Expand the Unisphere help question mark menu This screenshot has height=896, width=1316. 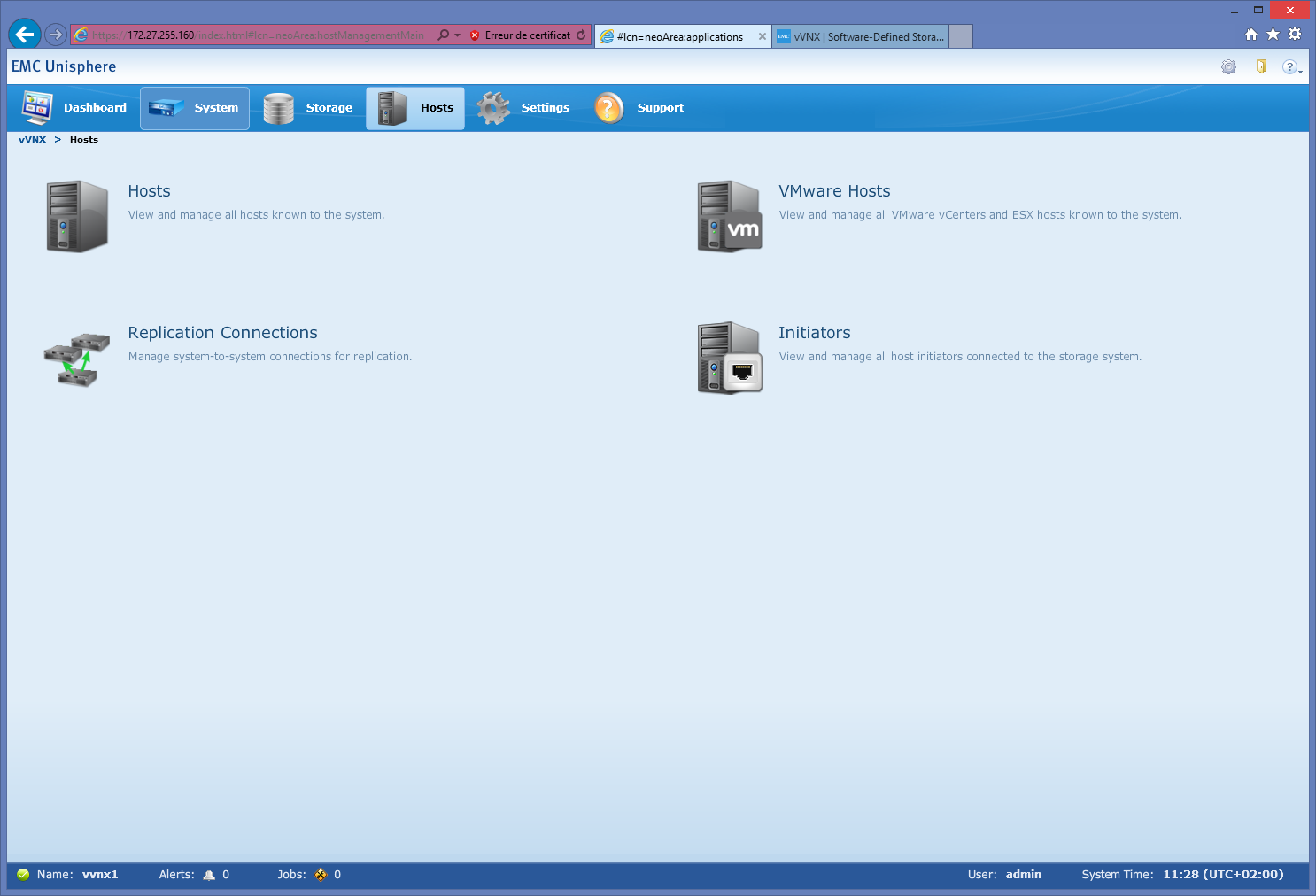1291,67
